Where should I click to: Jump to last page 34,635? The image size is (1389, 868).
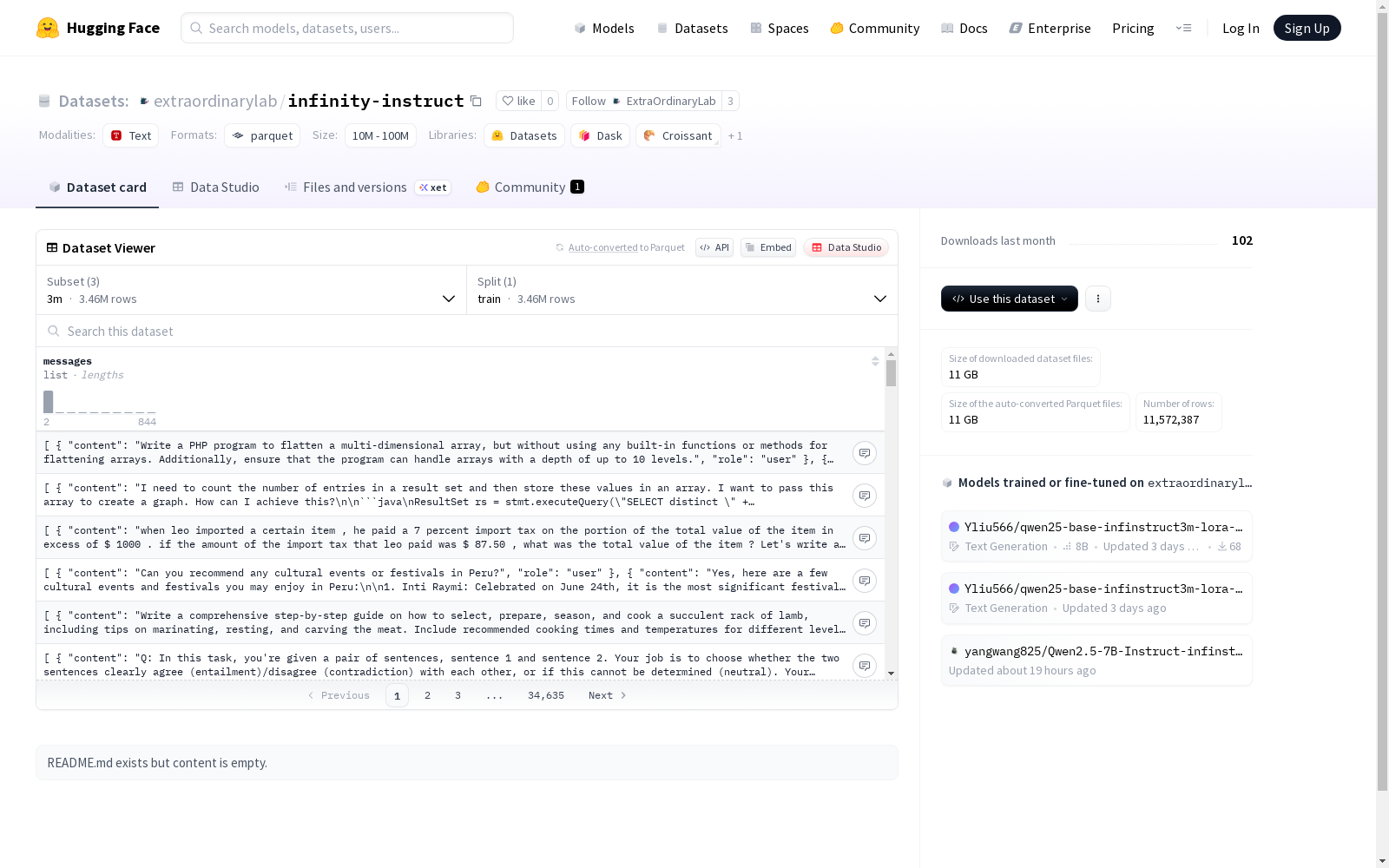(x=546, y=695)
